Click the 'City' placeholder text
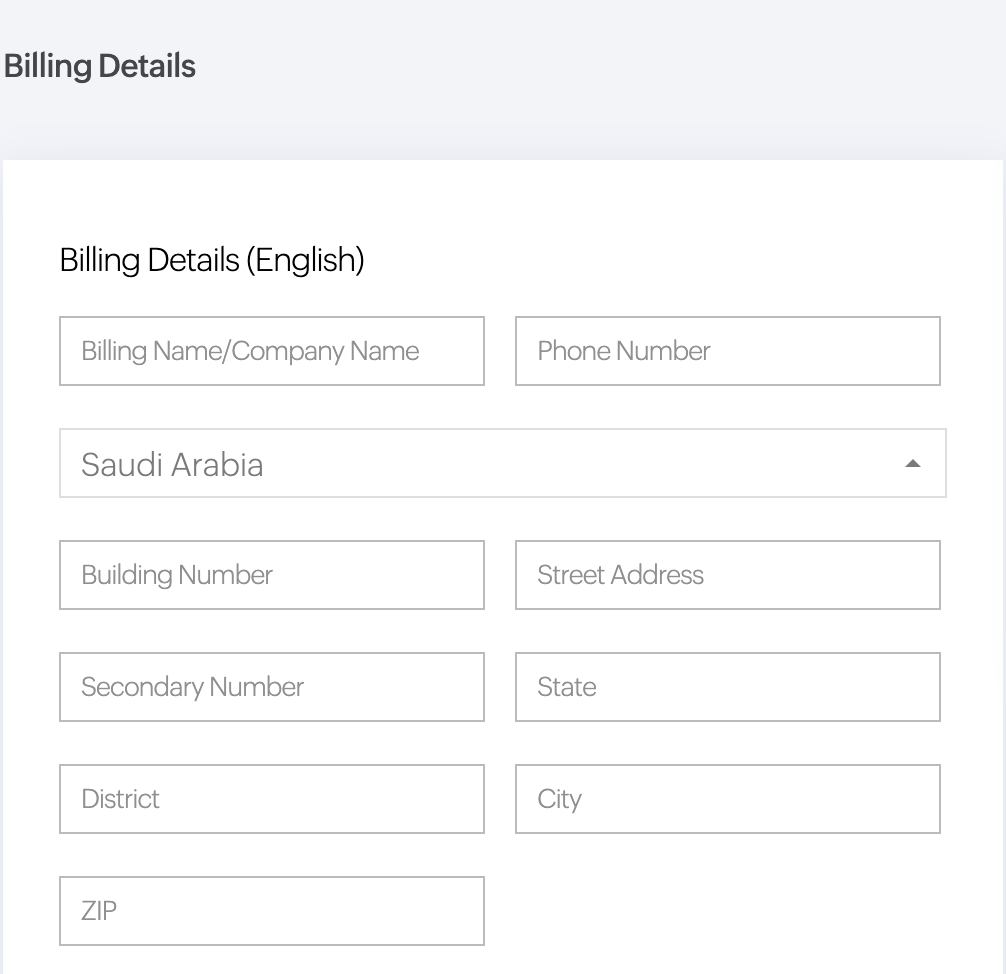The image size is (1006, 974). click(x=559, y=799)
